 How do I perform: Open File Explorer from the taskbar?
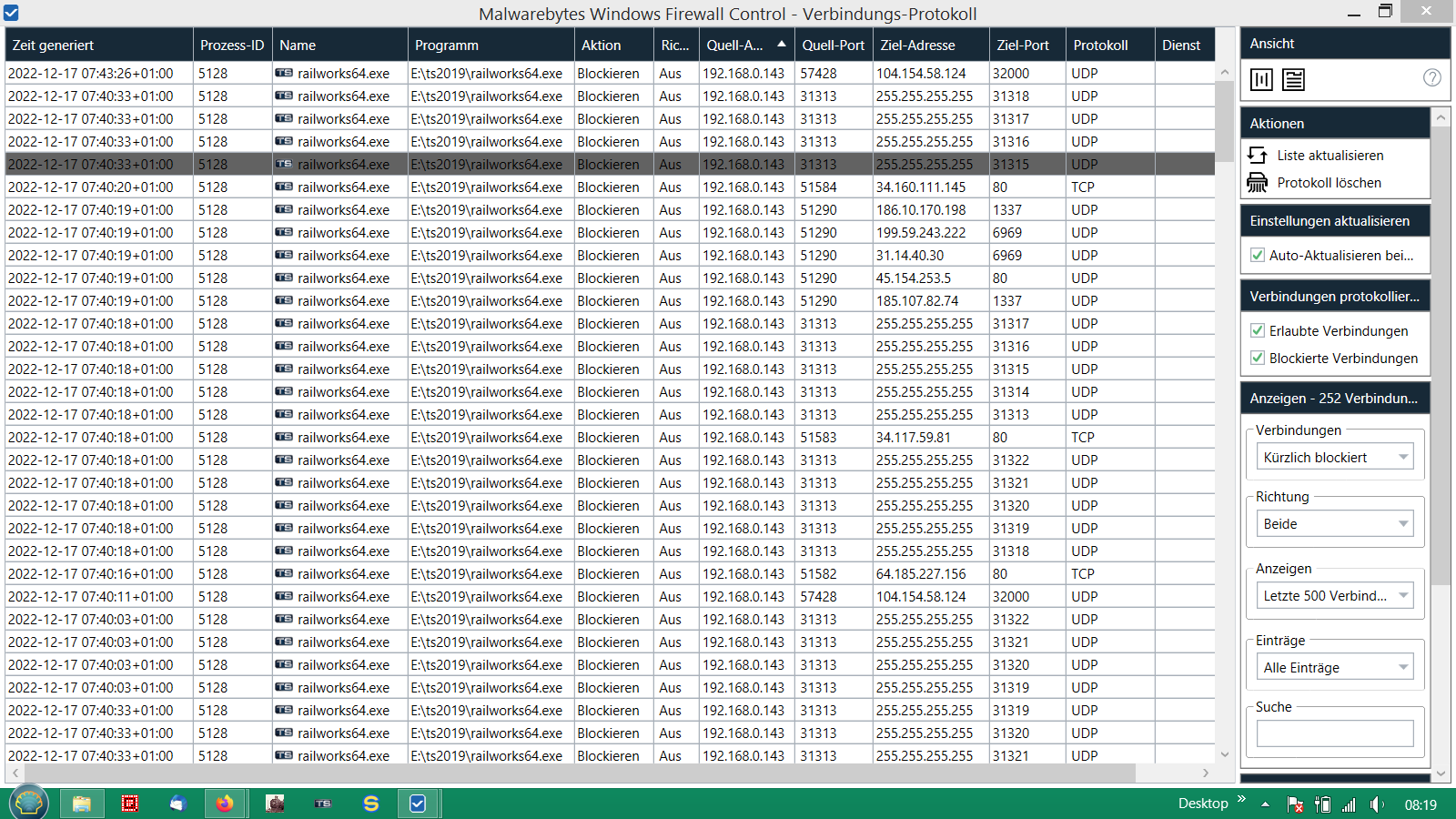(82, 804)
